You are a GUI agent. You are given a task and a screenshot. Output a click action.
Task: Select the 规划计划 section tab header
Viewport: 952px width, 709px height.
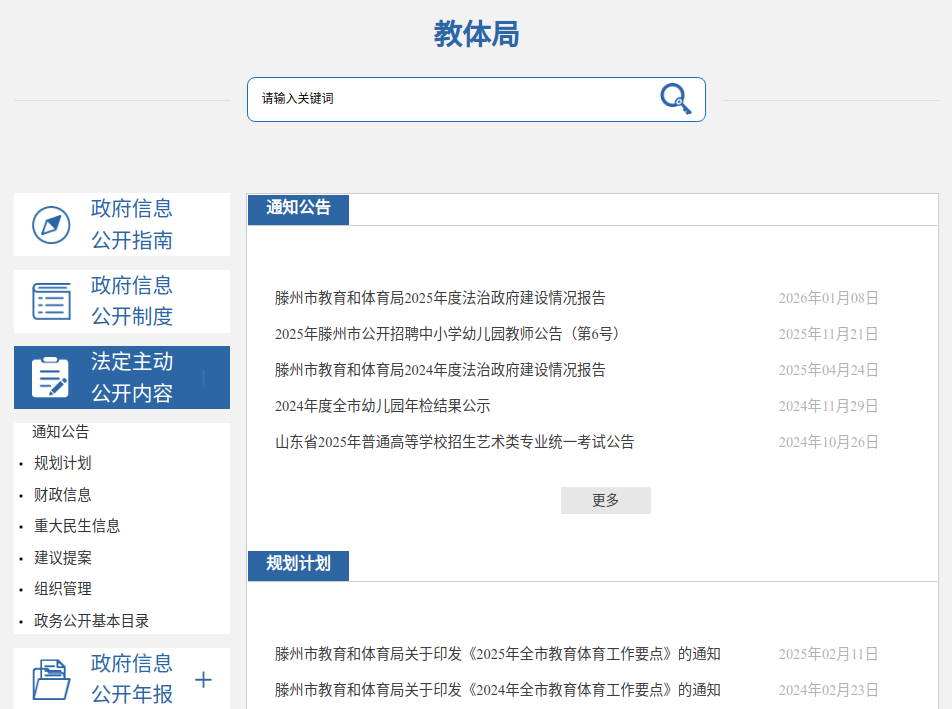298,564
